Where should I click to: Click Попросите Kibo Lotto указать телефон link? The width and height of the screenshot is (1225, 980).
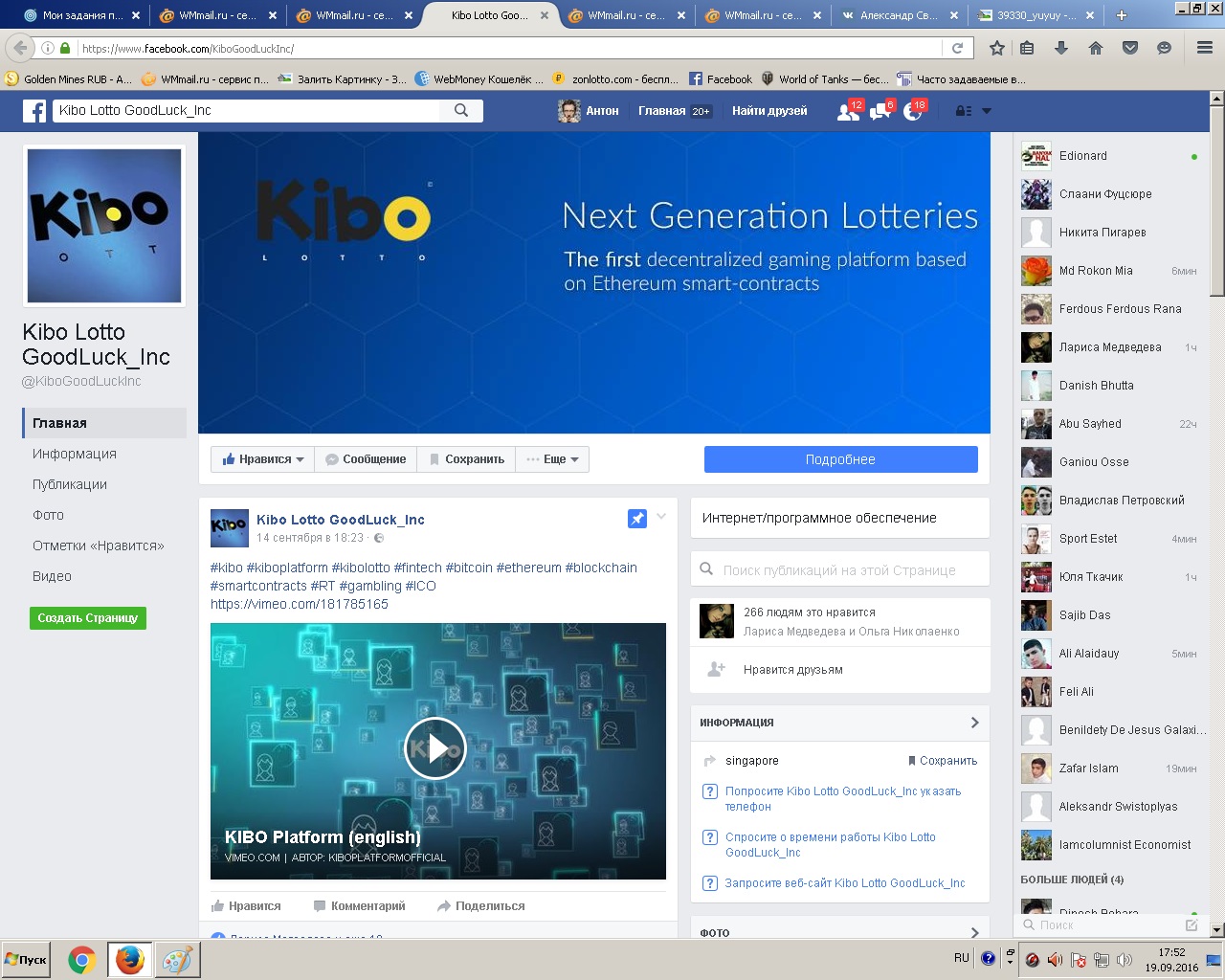[843, 799]
